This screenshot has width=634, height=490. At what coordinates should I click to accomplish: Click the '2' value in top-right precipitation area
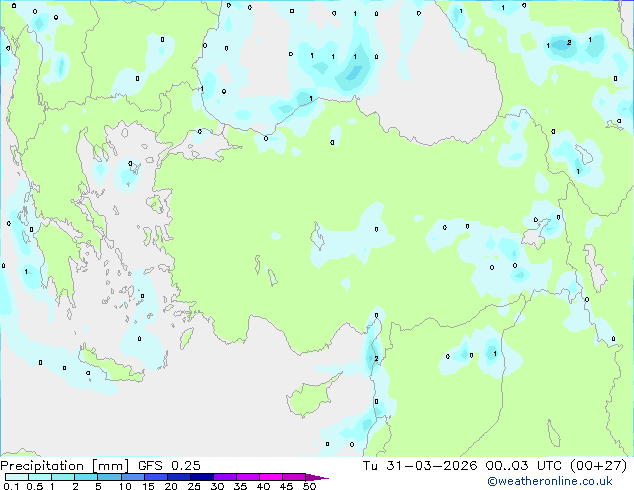pyautogui.click(x=569, y=42)
